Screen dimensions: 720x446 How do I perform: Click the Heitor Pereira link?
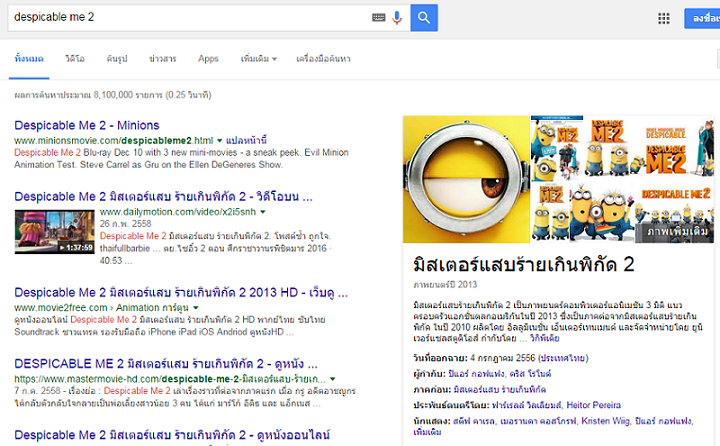[593, 405]
